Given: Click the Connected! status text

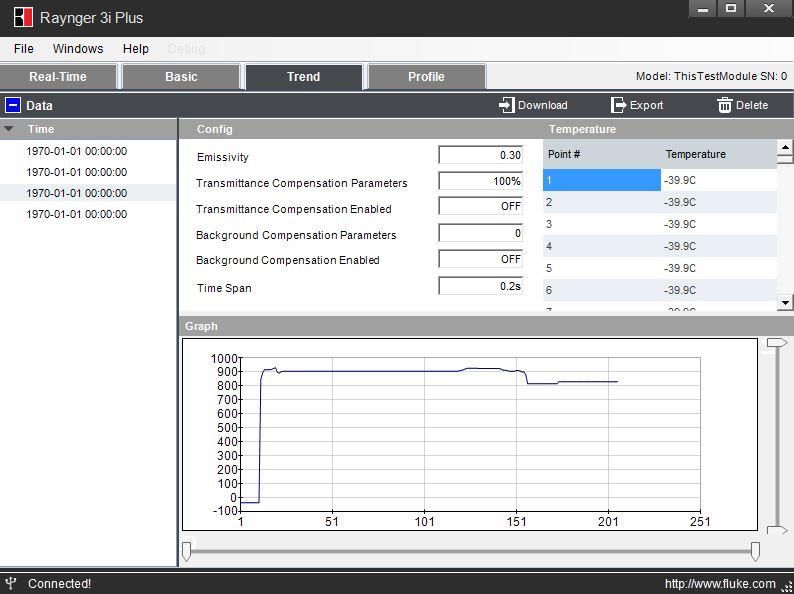Looking at the screenshot, I should [59, 584].
